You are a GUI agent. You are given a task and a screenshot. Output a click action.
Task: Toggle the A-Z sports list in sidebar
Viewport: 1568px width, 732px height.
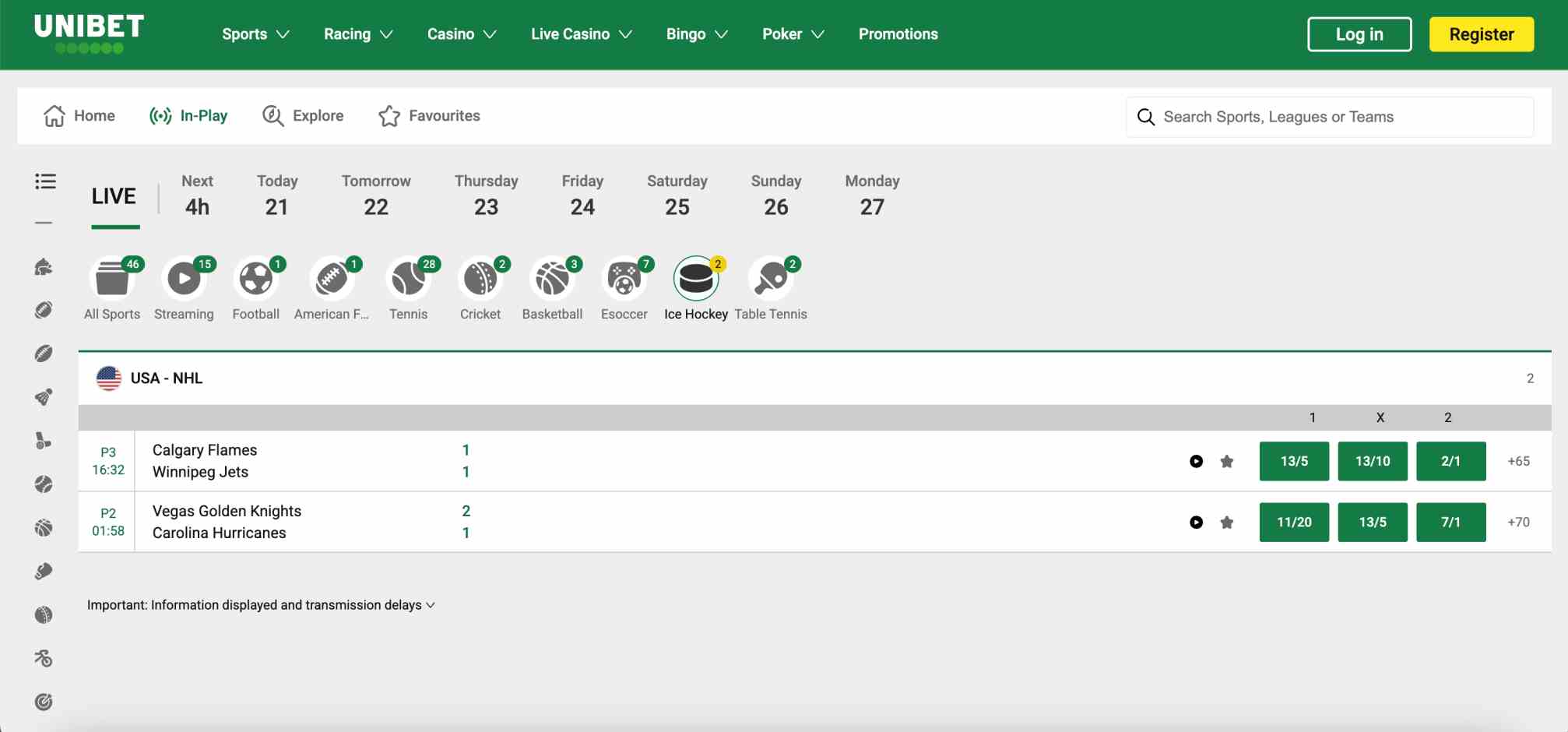click(44, 181)
